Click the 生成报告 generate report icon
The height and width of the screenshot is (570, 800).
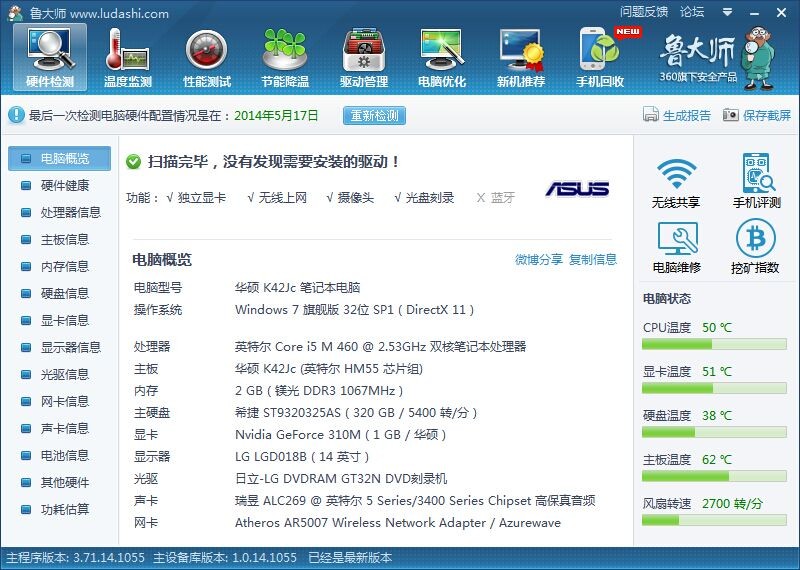coord(651,114)
